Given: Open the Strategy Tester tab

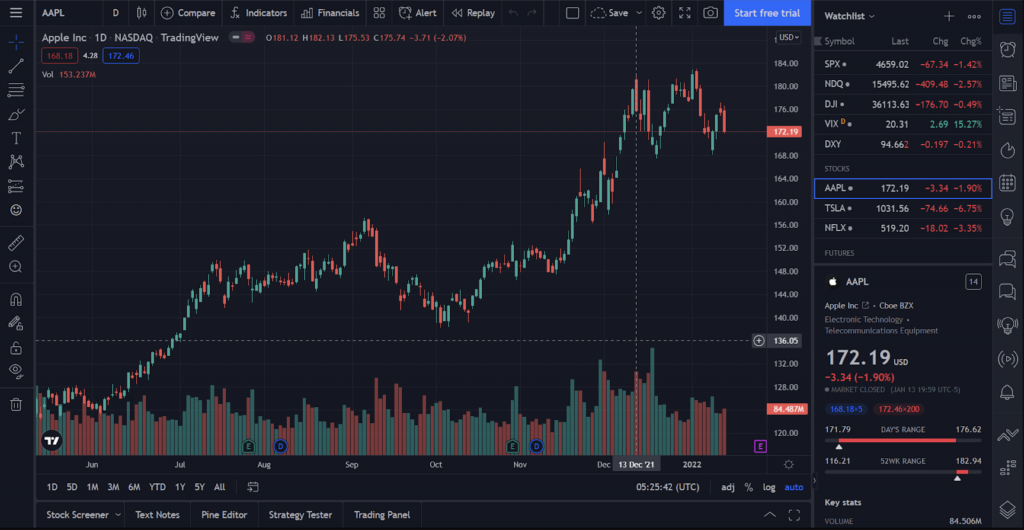Looking at the screenshot, I should 300,515.
